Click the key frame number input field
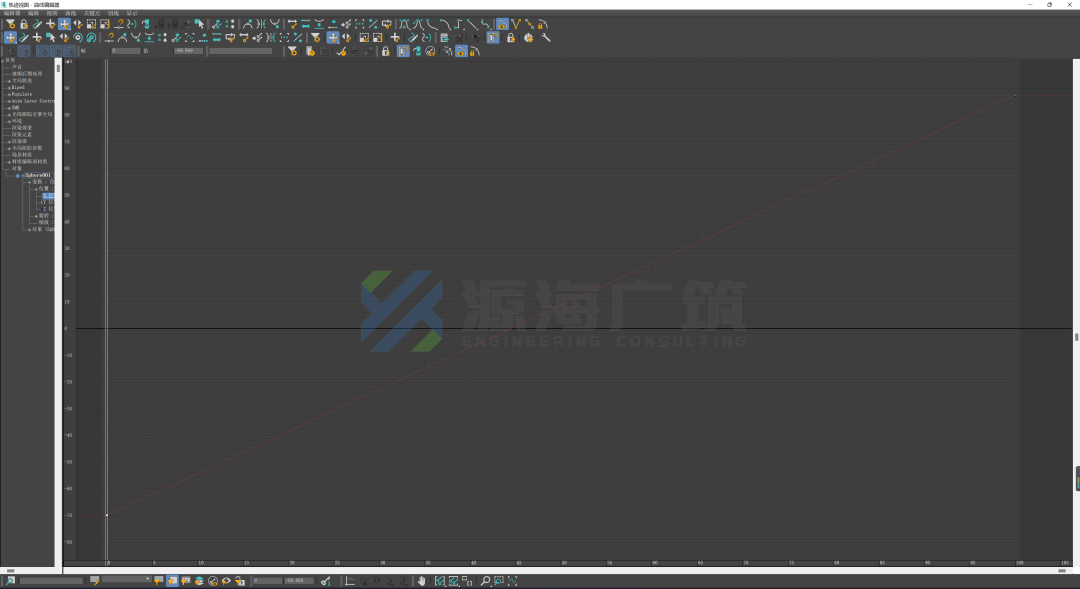1080x589 pixels. click(x=267, y=581)
